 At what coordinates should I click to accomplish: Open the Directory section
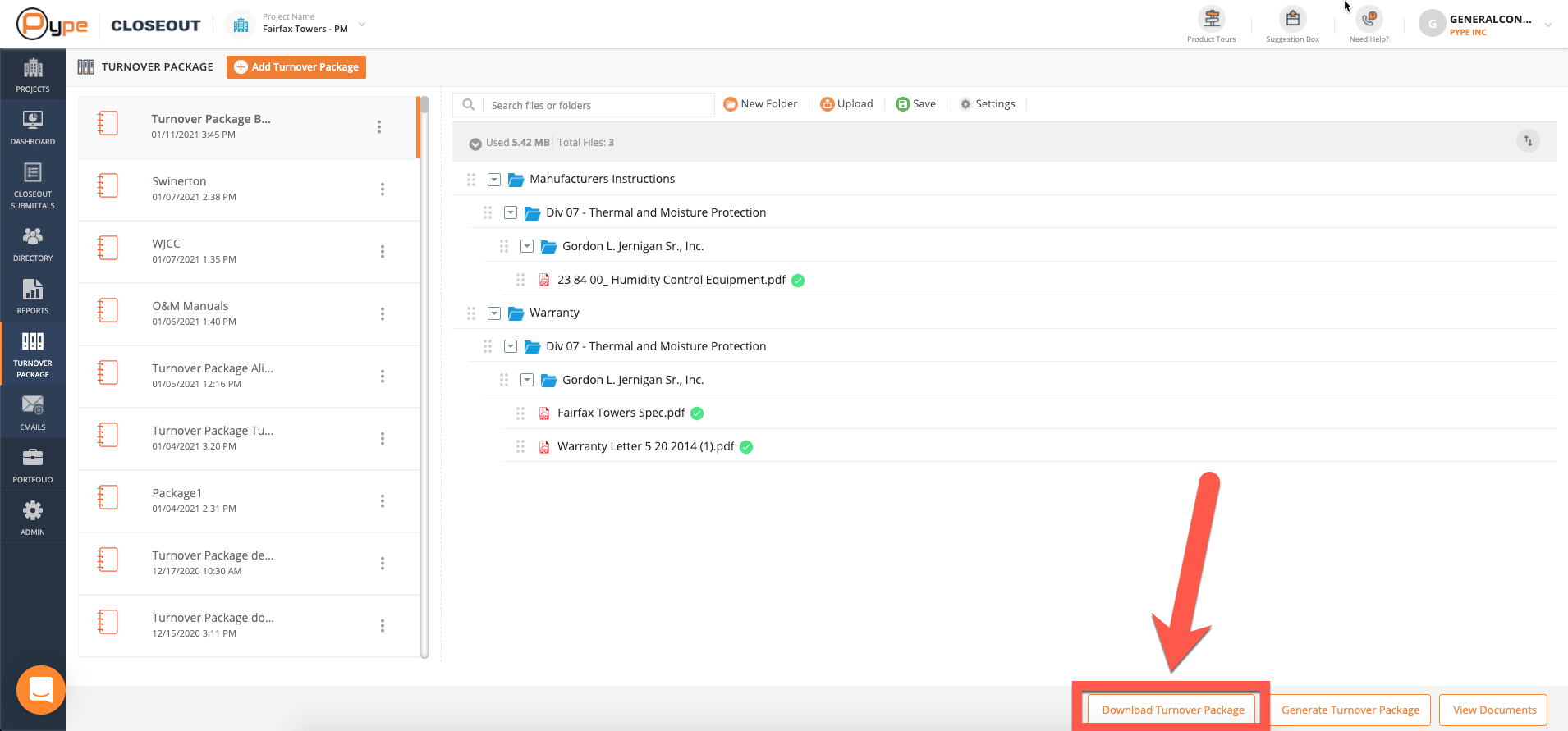[x=33, y=244]
